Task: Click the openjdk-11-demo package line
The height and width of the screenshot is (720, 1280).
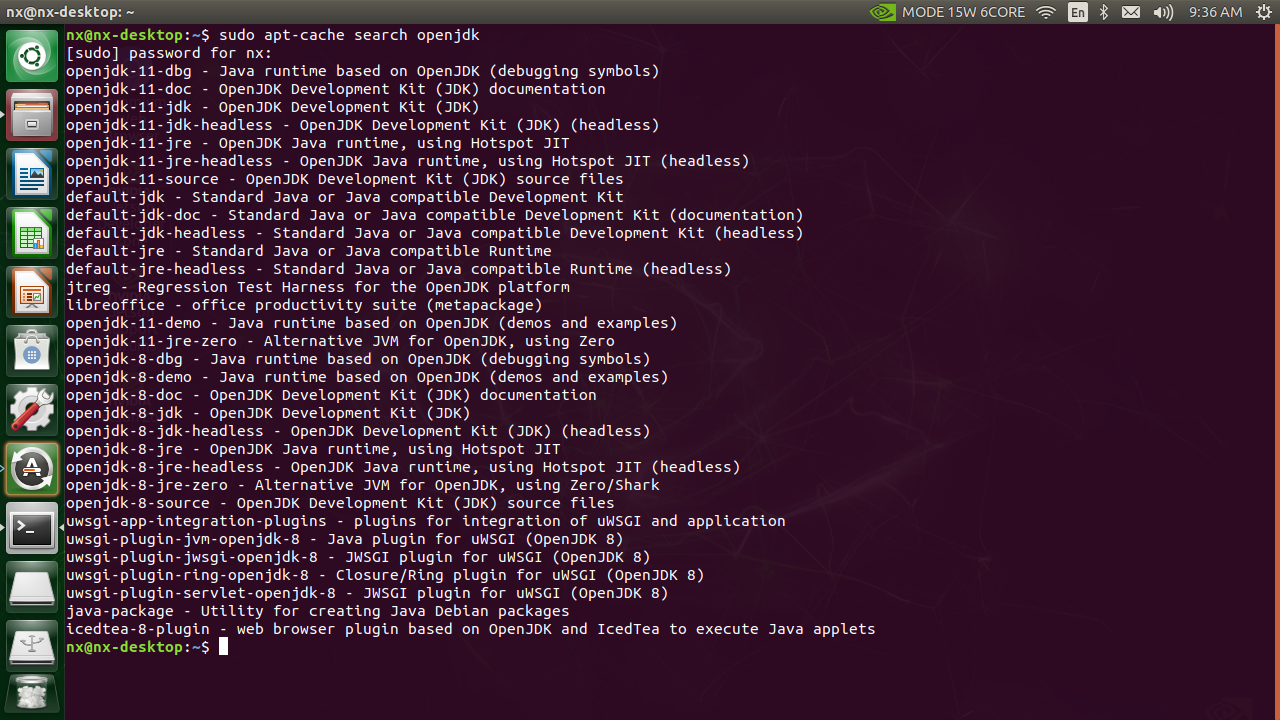Action: (372, 323)
